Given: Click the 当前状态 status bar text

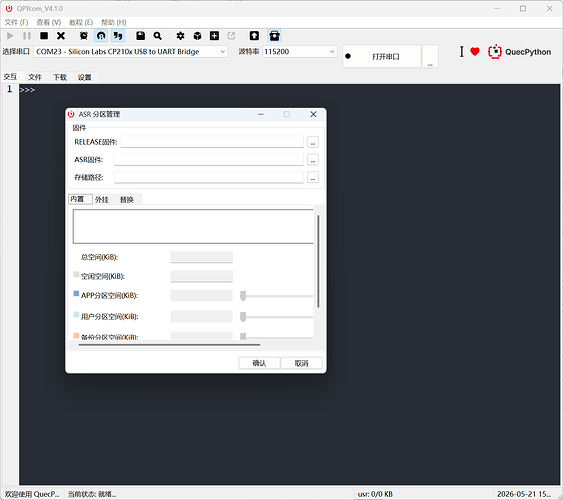Looking at the screenshot, I should coord(92,494).
